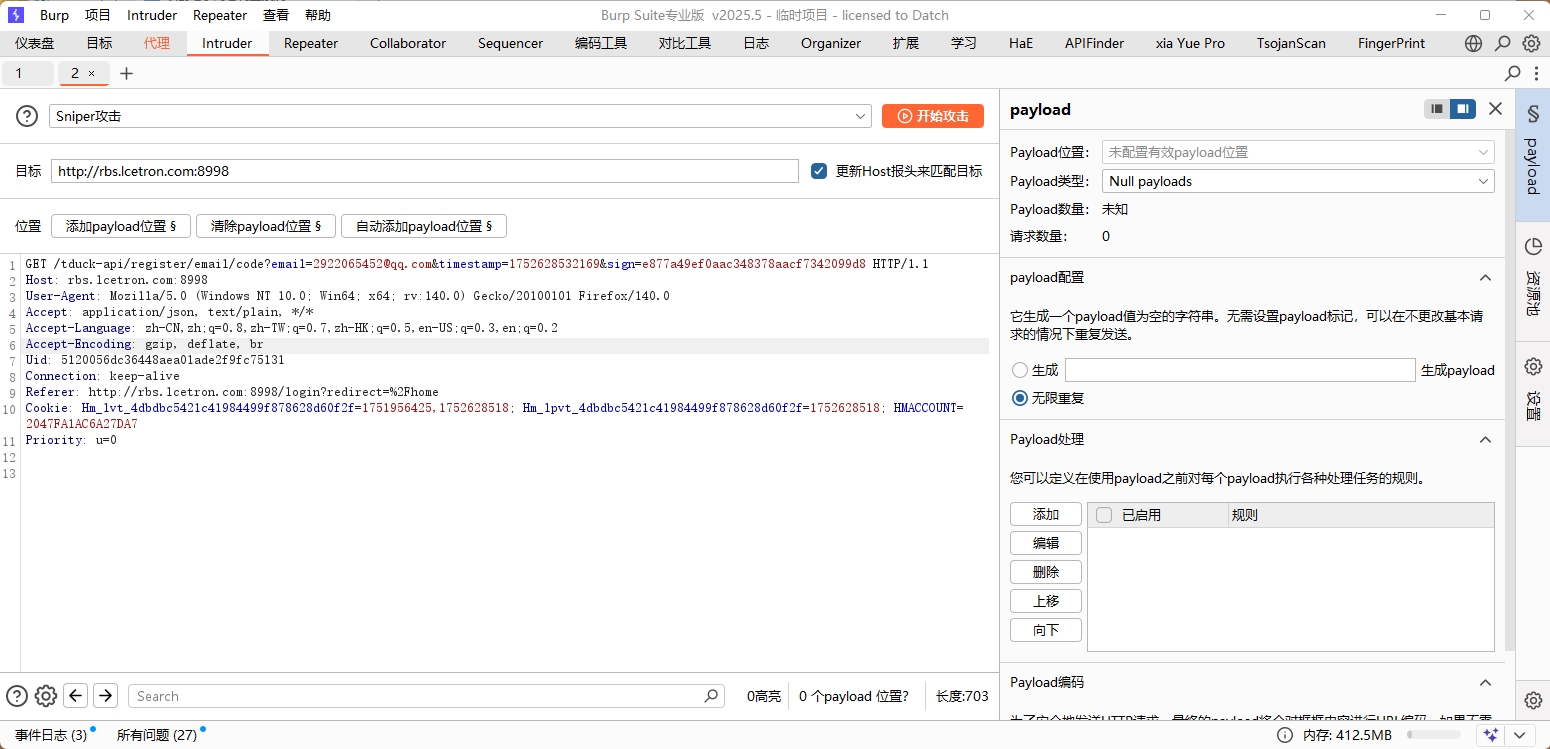
Task: Click the info icon beside 内存 in status bar
Action: pyautogui.click(x=1285, y=735)
